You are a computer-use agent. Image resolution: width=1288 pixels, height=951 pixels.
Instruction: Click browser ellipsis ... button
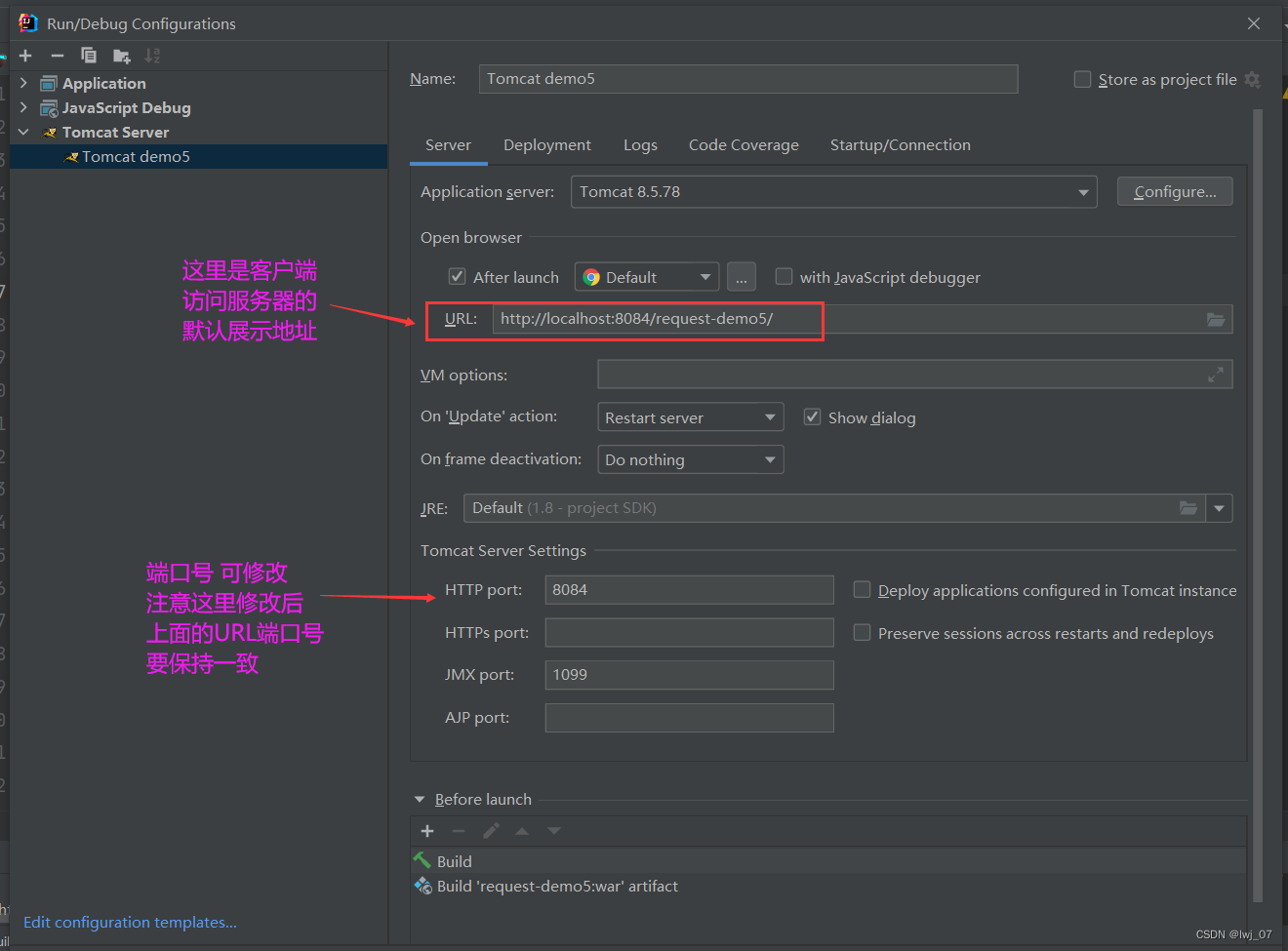click(742, 277)
